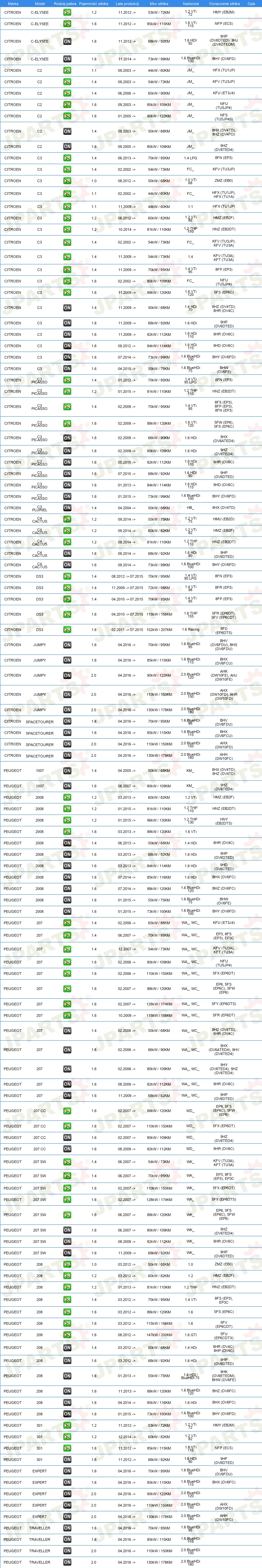Click the Lata produkcji column header
This screenshot has width=262, height=1568.
coord(127,4)
